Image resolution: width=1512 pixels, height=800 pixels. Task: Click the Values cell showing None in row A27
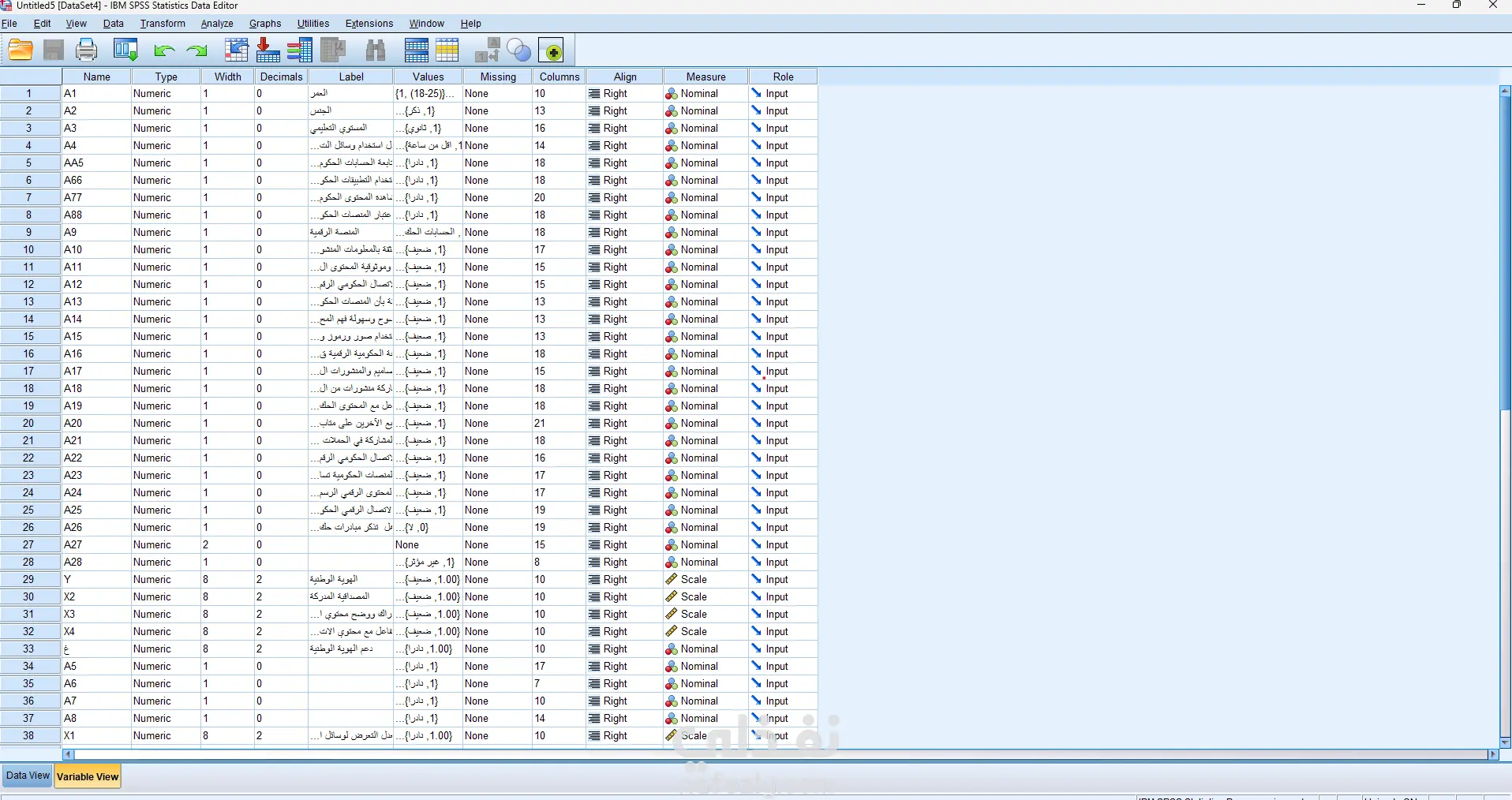click(429, 545)
